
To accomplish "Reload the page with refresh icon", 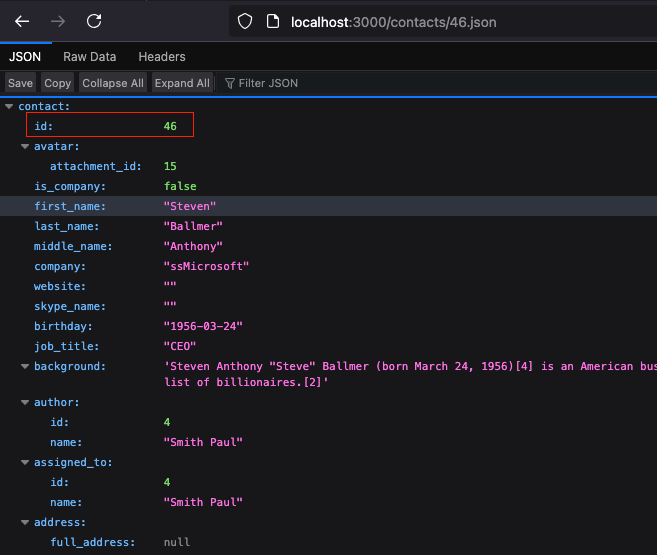I will coord(94,21).
